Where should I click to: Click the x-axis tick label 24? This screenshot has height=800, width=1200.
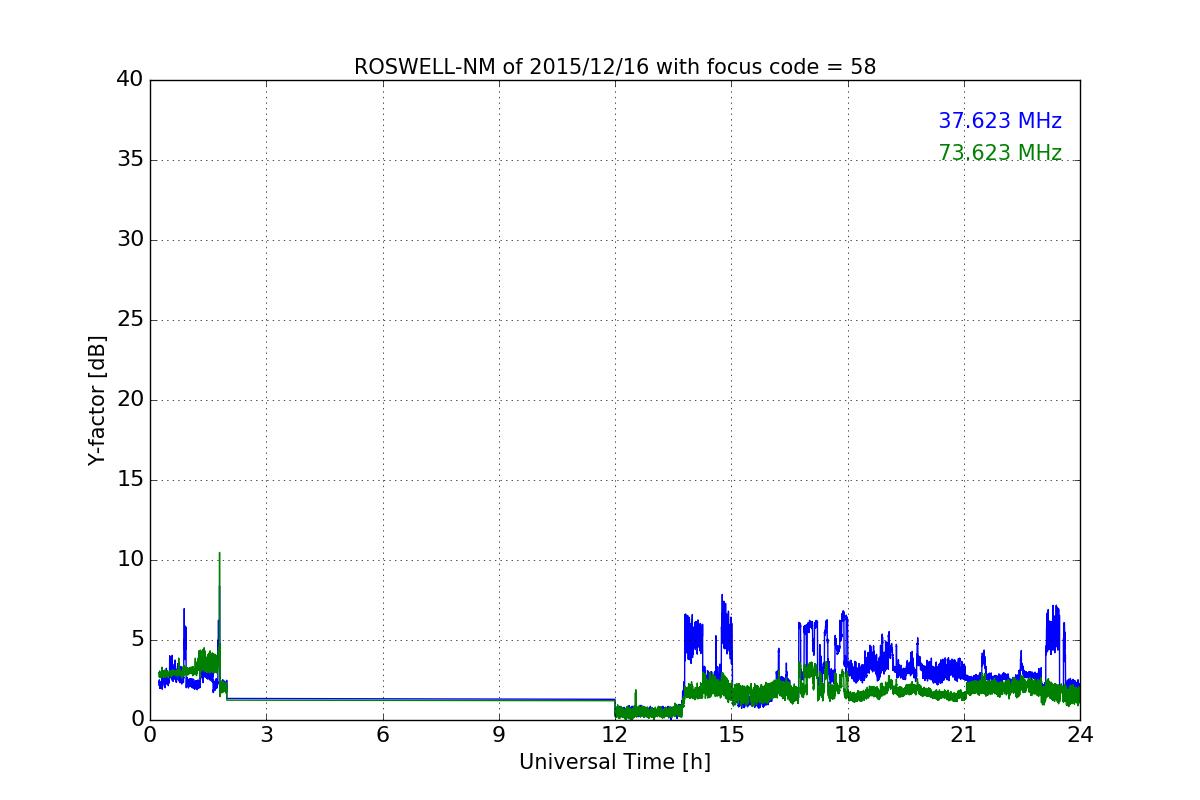tap(1080, 735)
